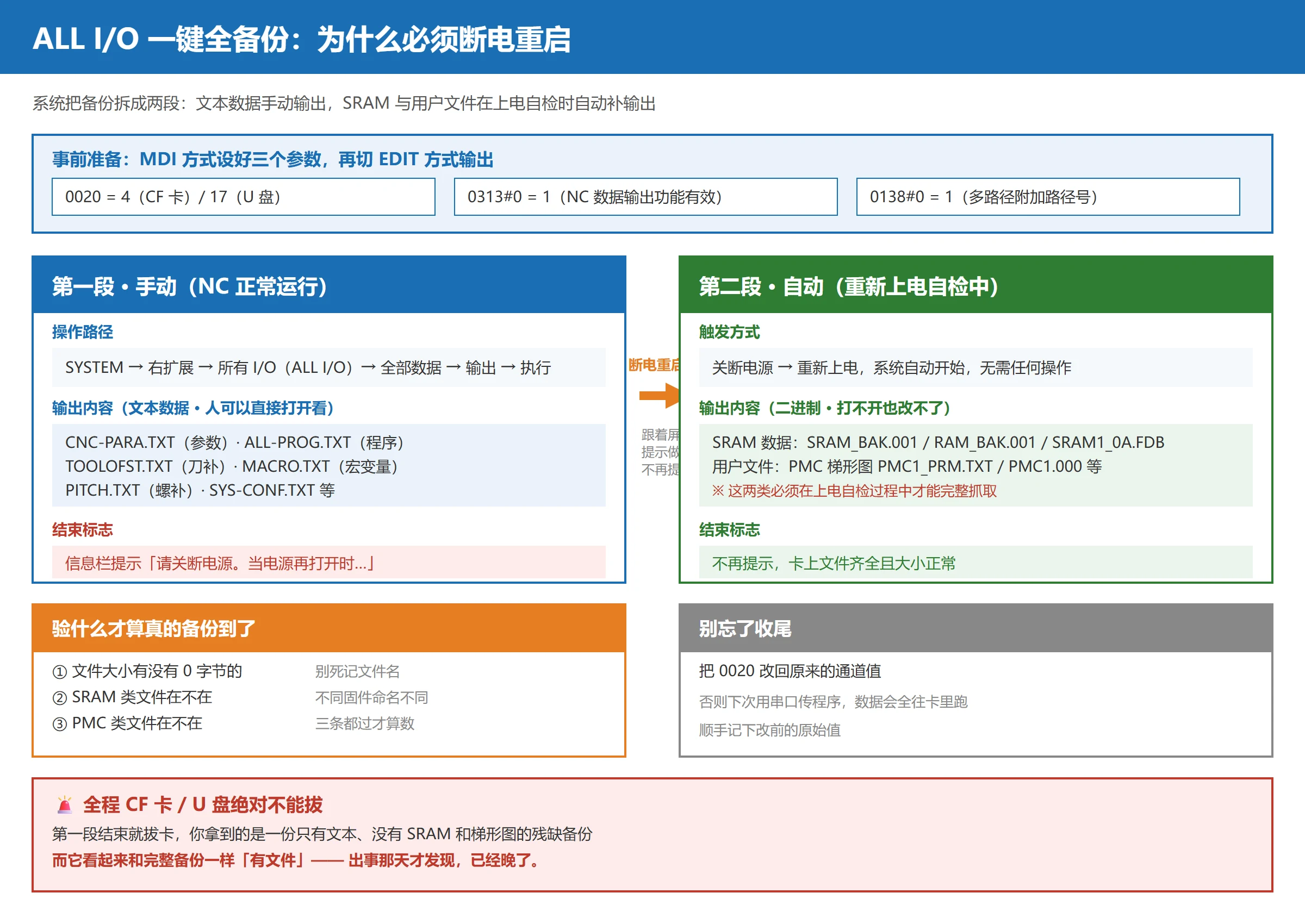
Task: Click the red note '※ 这两类必须在上电自检过程中才能完整抓取'
Action: point(854,490)
